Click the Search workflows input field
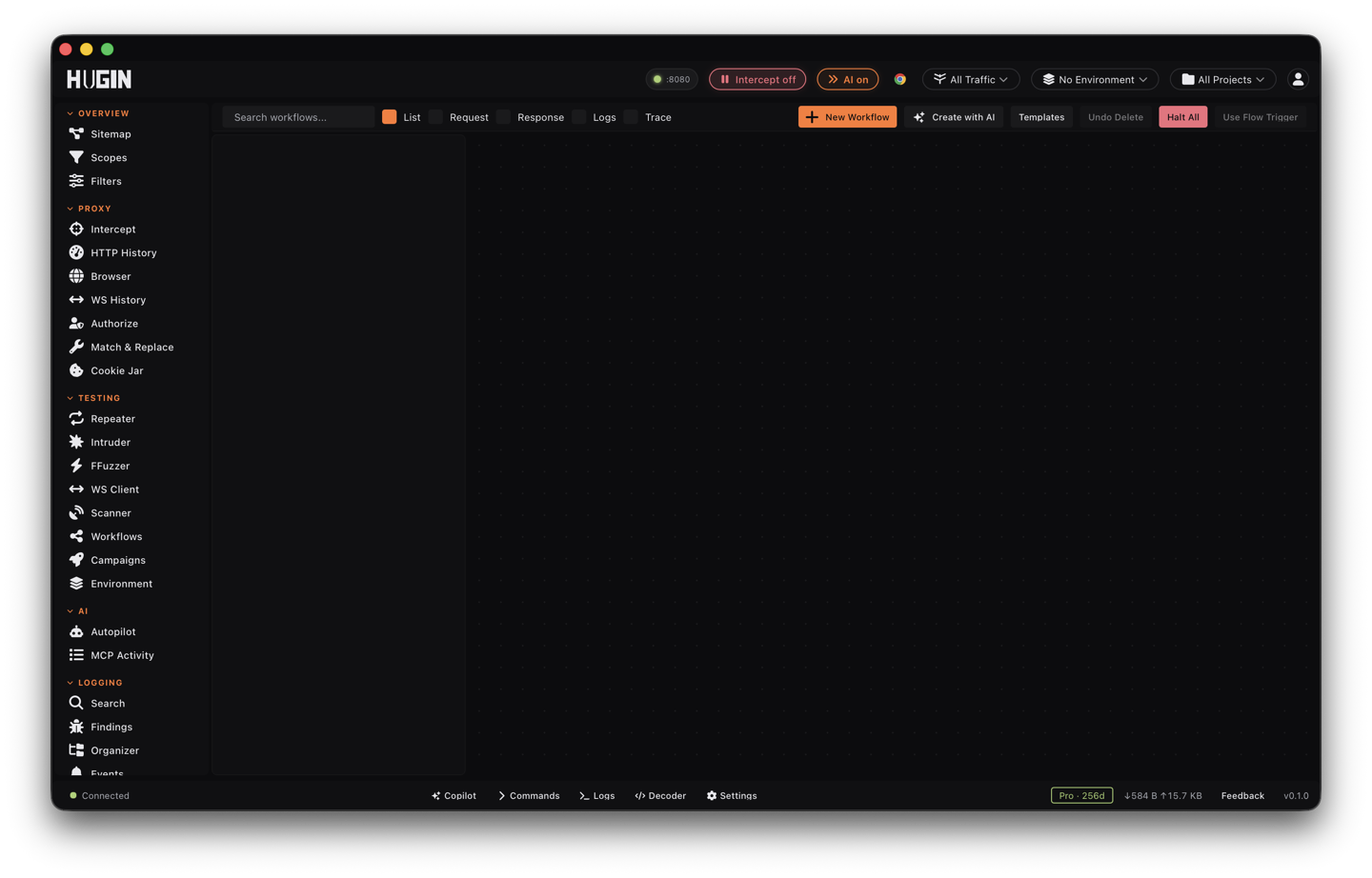 298,117
